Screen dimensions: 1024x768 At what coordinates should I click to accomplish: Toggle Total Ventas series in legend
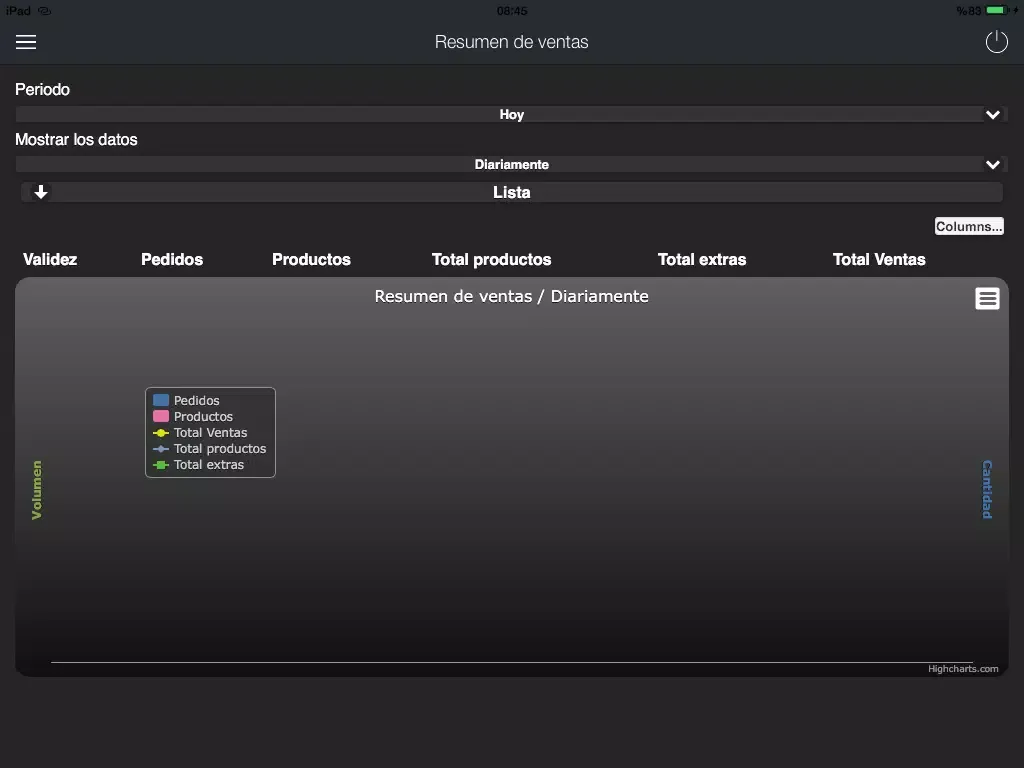coord(210,432)
